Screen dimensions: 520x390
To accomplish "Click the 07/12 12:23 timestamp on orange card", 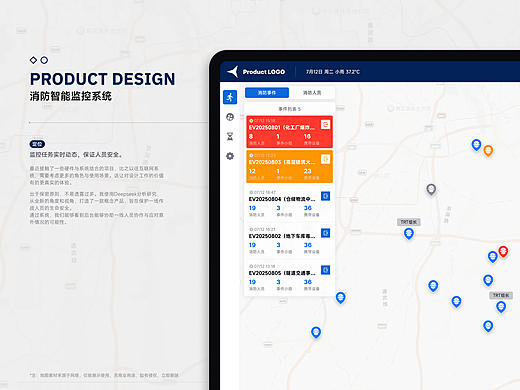I will click(x=265, y=155).
